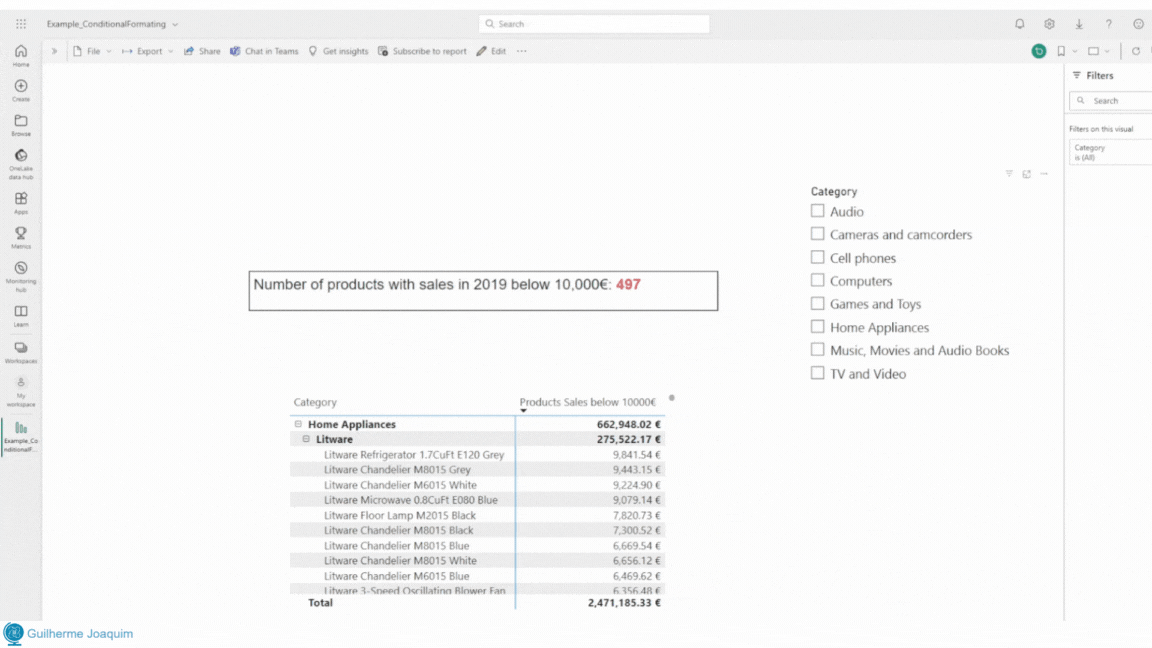1152x648 pixels.
Task: Check the Audio category checkbox
Action: coord(817,211)
